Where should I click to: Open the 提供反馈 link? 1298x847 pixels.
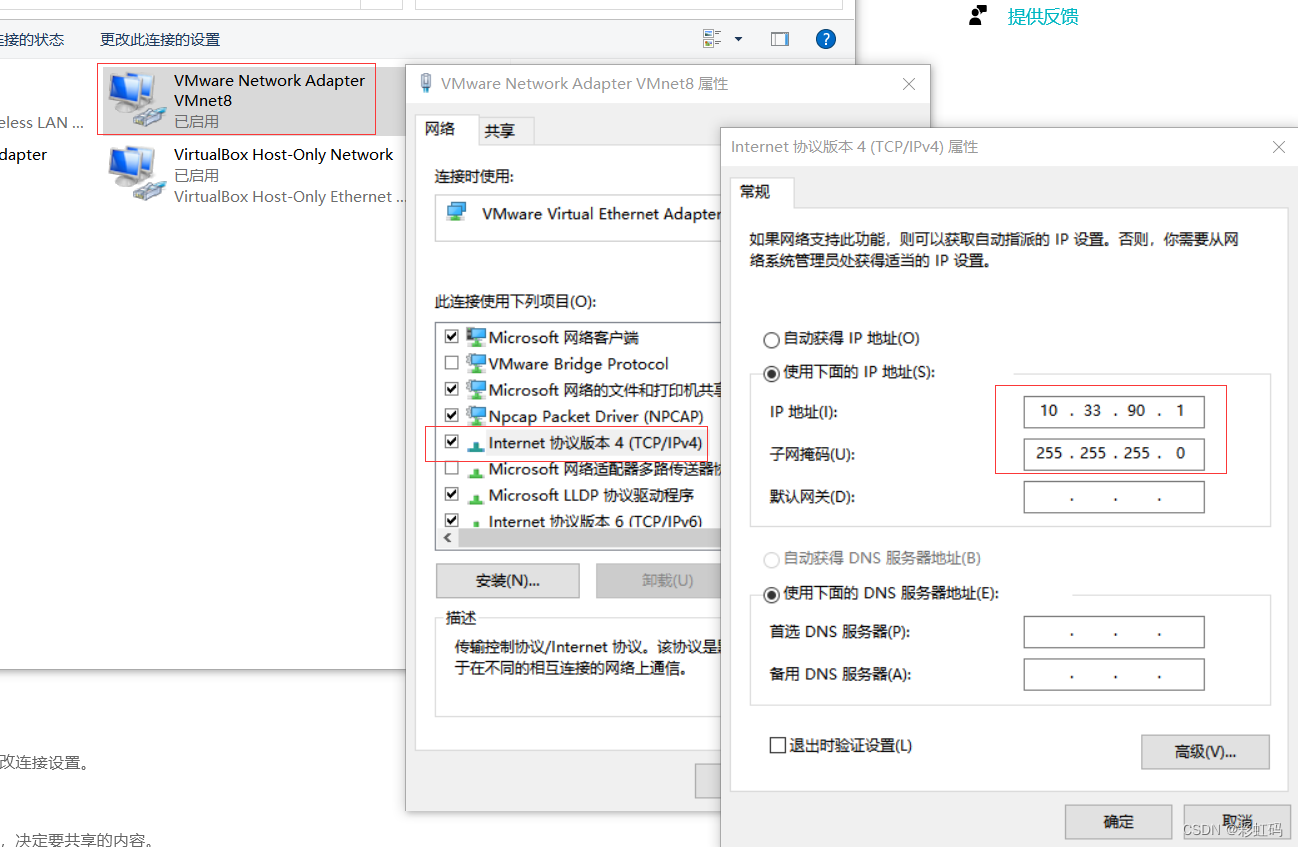1043,16
